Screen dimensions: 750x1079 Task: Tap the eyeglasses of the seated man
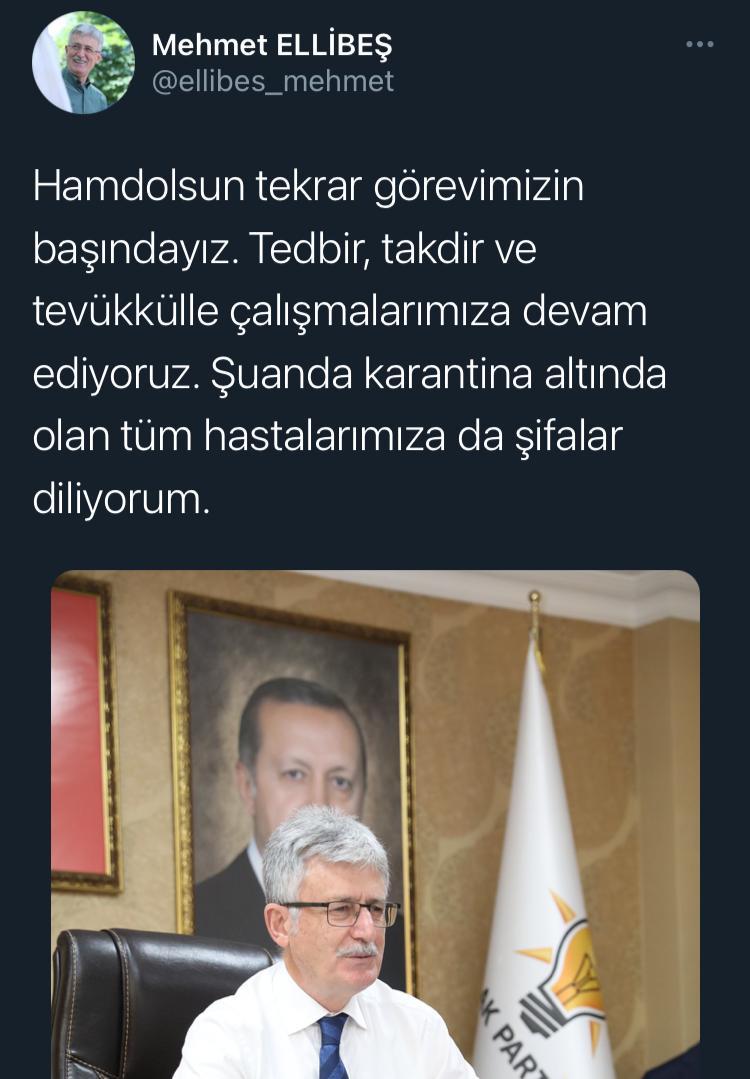click(x=341, y=914)
